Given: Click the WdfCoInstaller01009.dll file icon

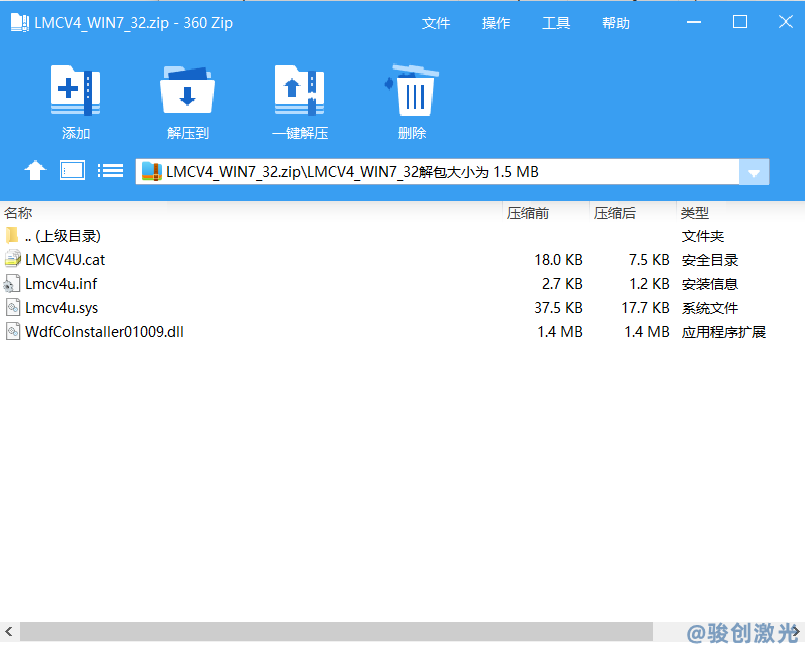Looking at the screenshot, I should pos(13,331).
